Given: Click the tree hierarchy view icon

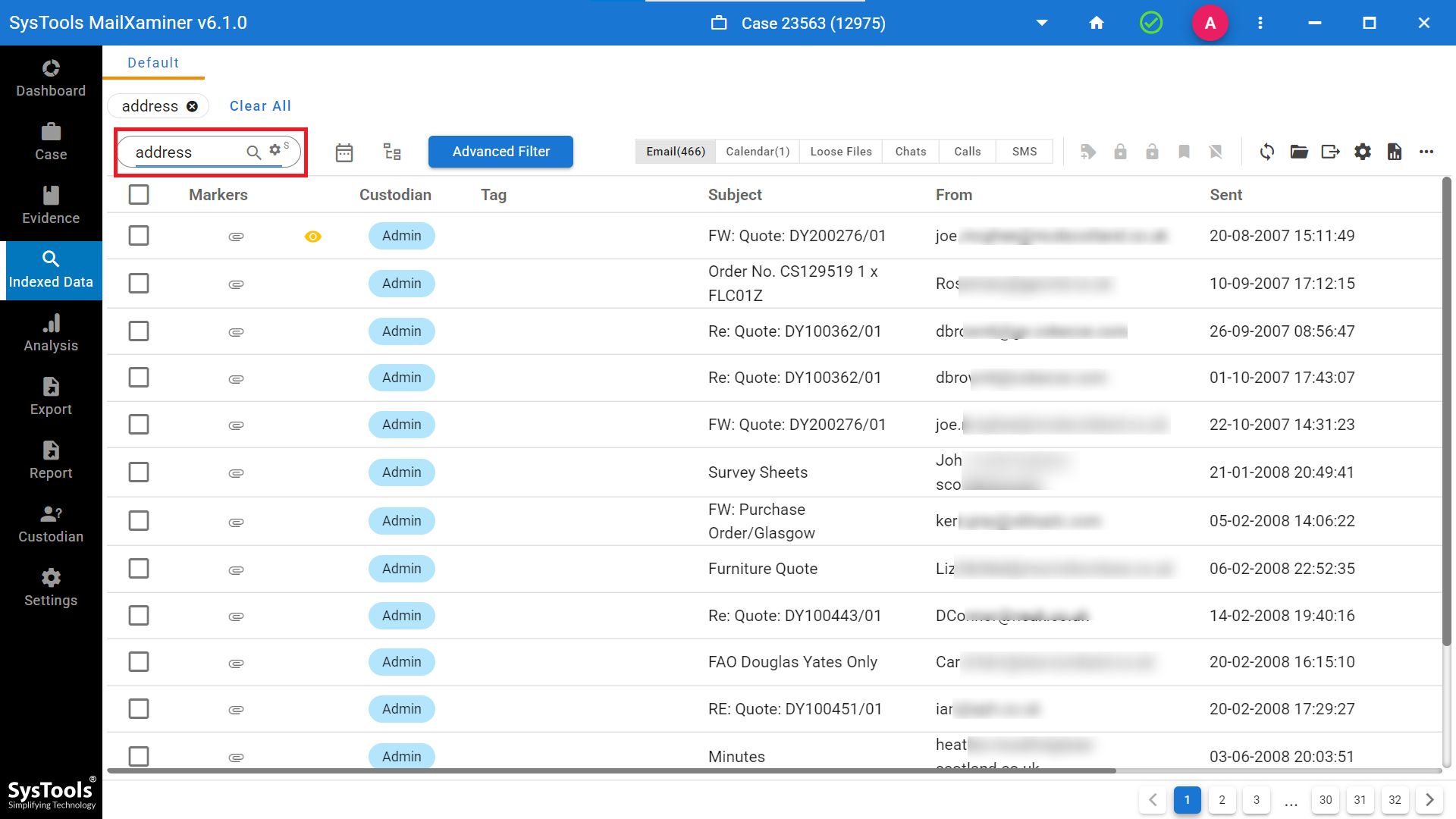Looking at the screenshot, I should coord(392,152).
